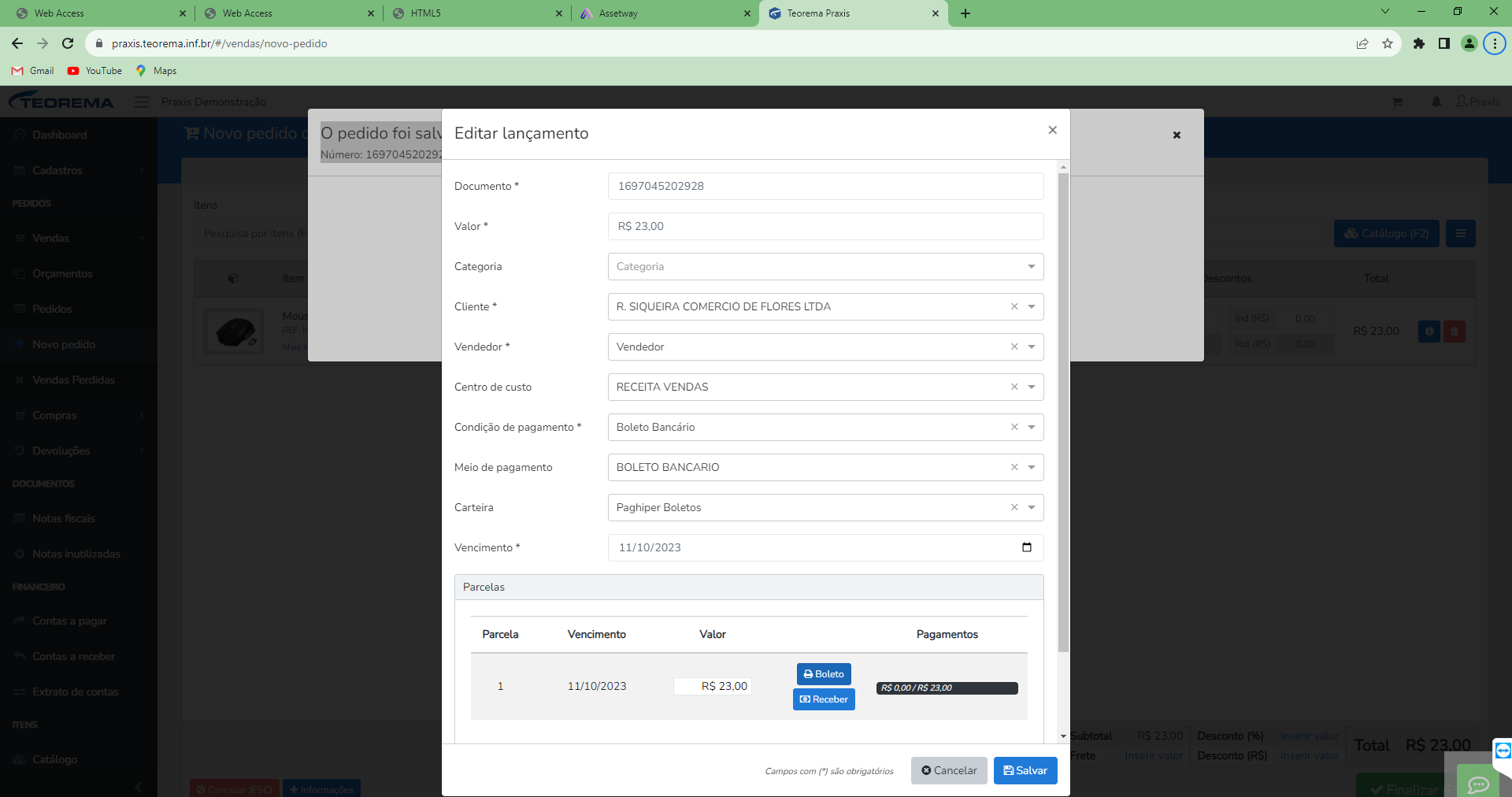The width and height of the screenshot is (1512, 797).
Task: Expand the Meio de pagamento dropdown
Action: point(1032,467)
